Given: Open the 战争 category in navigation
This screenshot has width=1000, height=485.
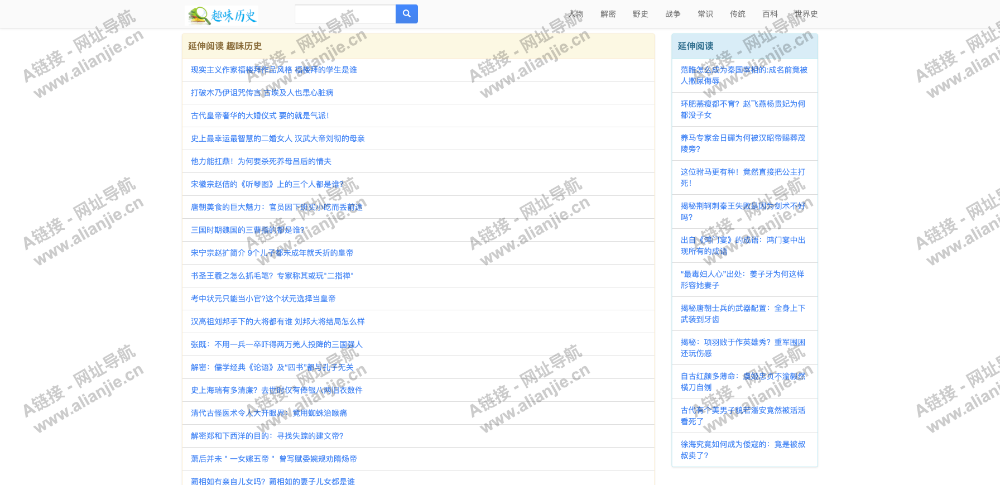Looking at the screenshot, I should click(673, 14).
